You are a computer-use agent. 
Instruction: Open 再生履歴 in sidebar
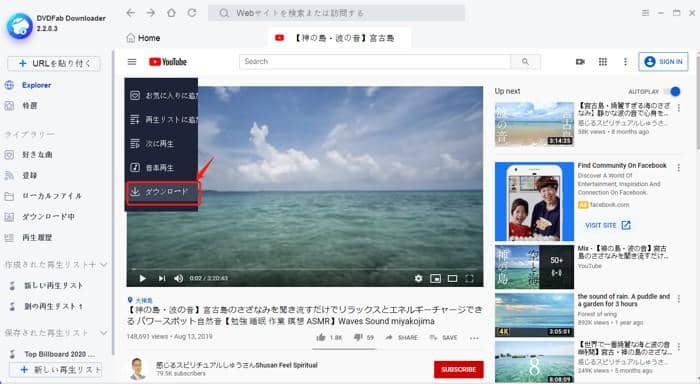[29, 238]
